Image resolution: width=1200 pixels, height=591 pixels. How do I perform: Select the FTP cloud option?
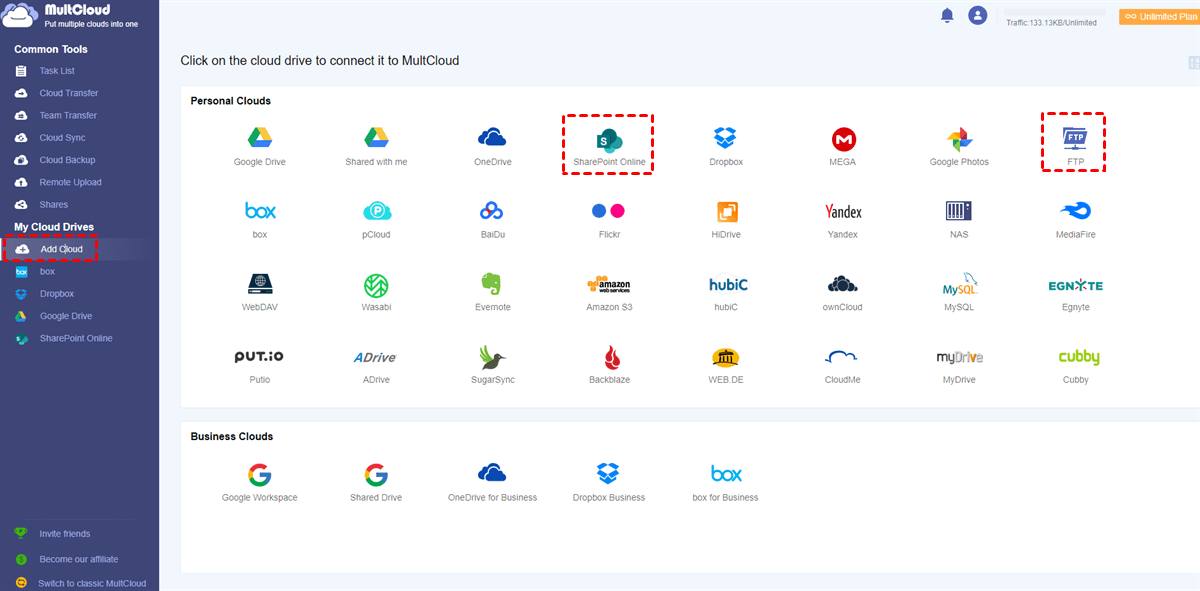1075,146
